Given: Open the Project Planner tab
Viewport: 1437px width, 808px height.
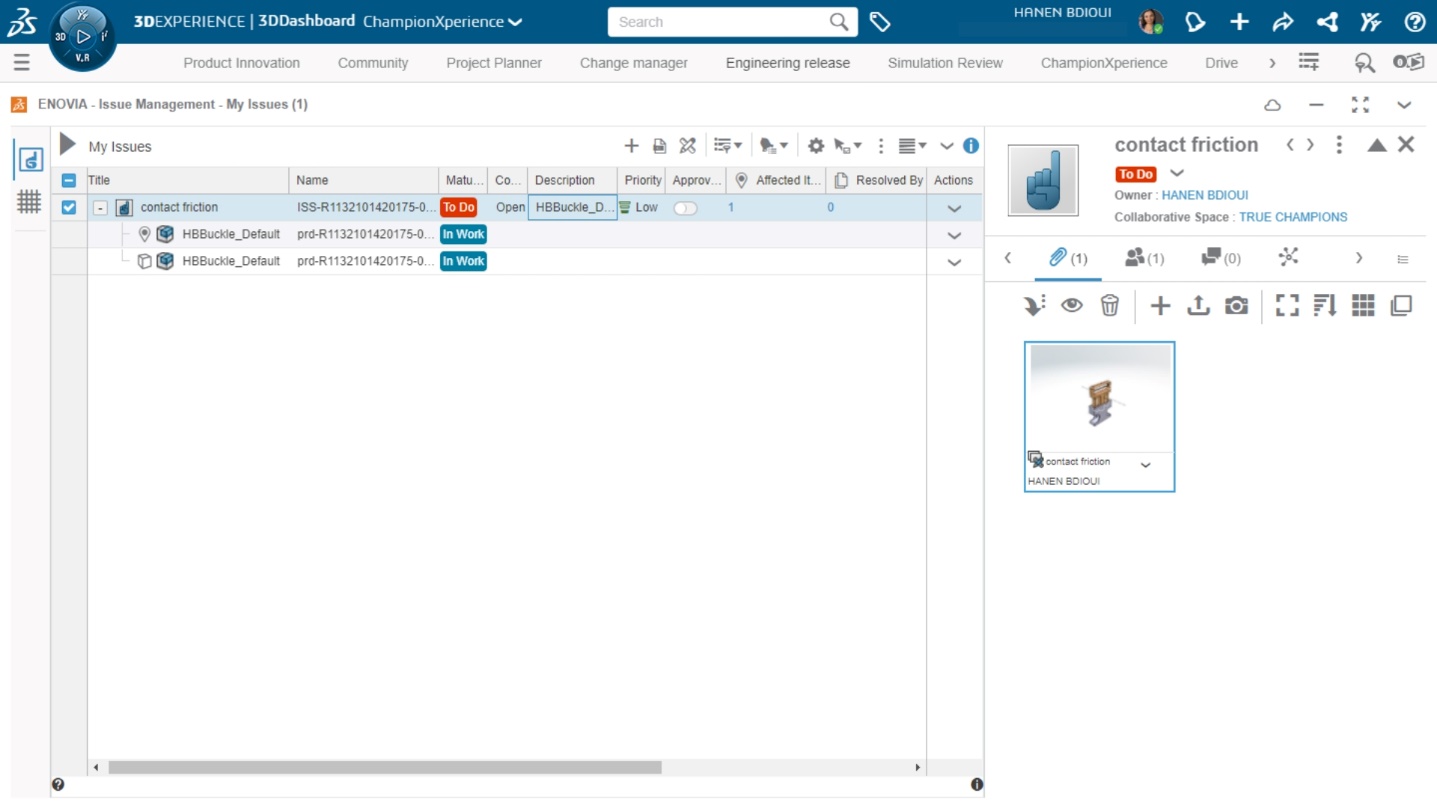Looking at the screenshot, I should coord(494,63).
